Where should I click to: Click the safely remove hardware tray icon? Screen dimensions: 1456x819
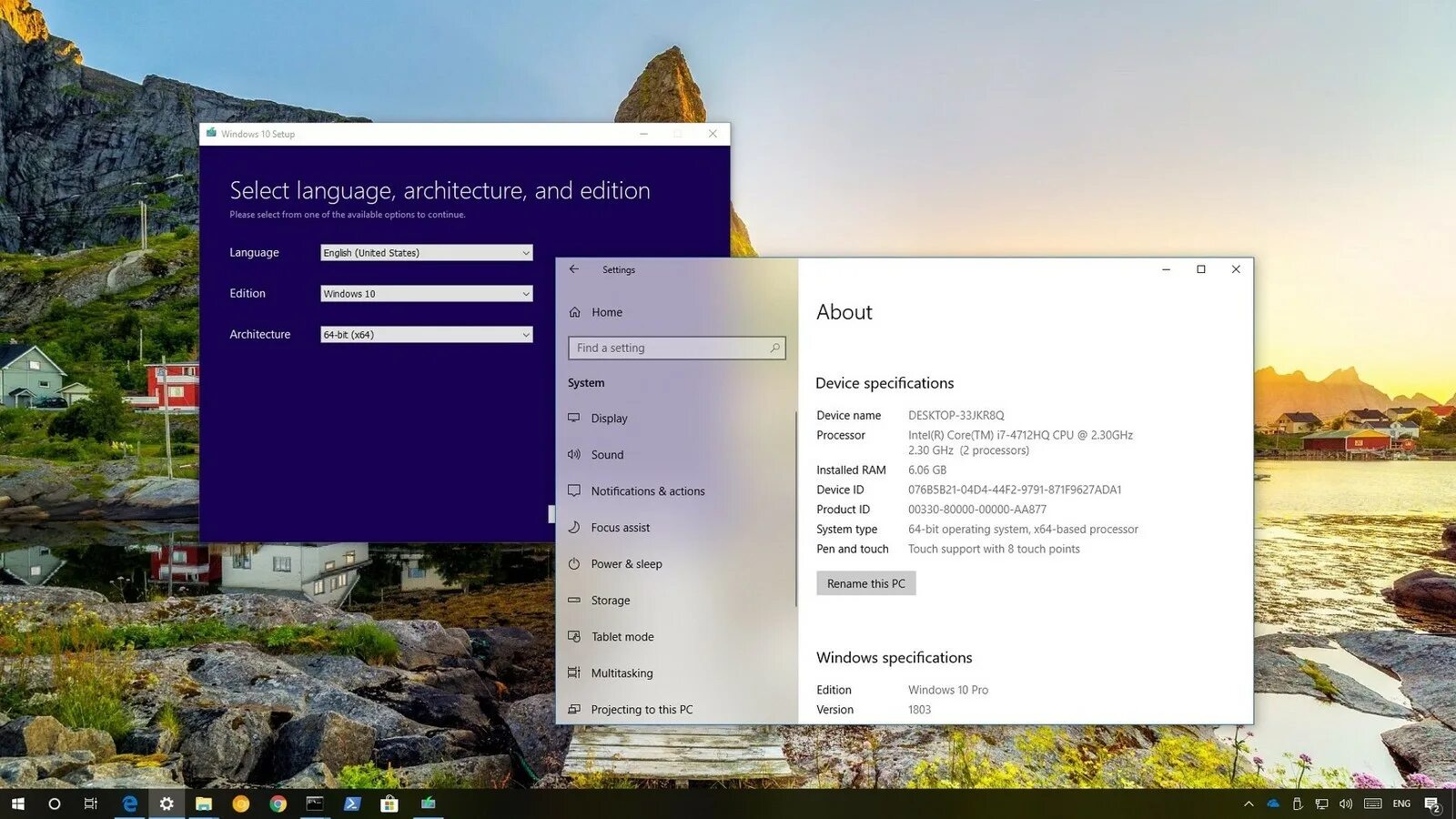[1298, 804]
